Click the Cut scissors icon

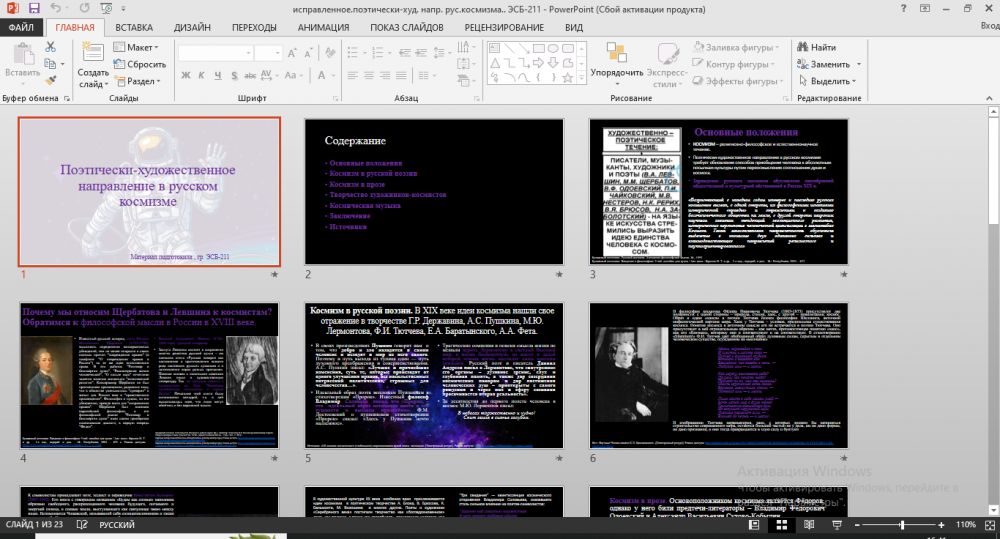coord(50,47)
